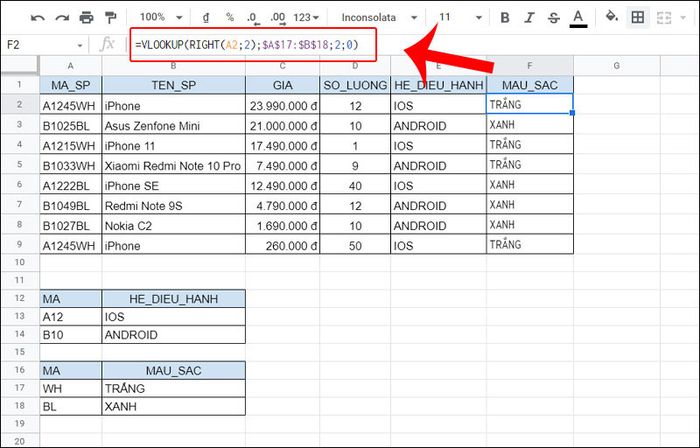The height and width of the screenshot is (448, 700).
Task: Click the TRẮNG cell in row 17
Action: point(173,388)
